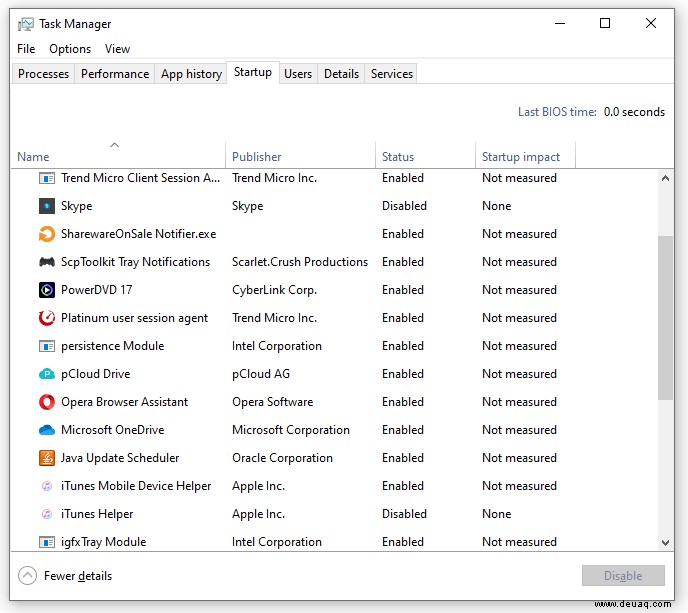Image resolution: width=688 pixels, height=613 pixels.
Task: Select ShareWareOnSale Notifier.exe entry
Action: coord(139,234)
